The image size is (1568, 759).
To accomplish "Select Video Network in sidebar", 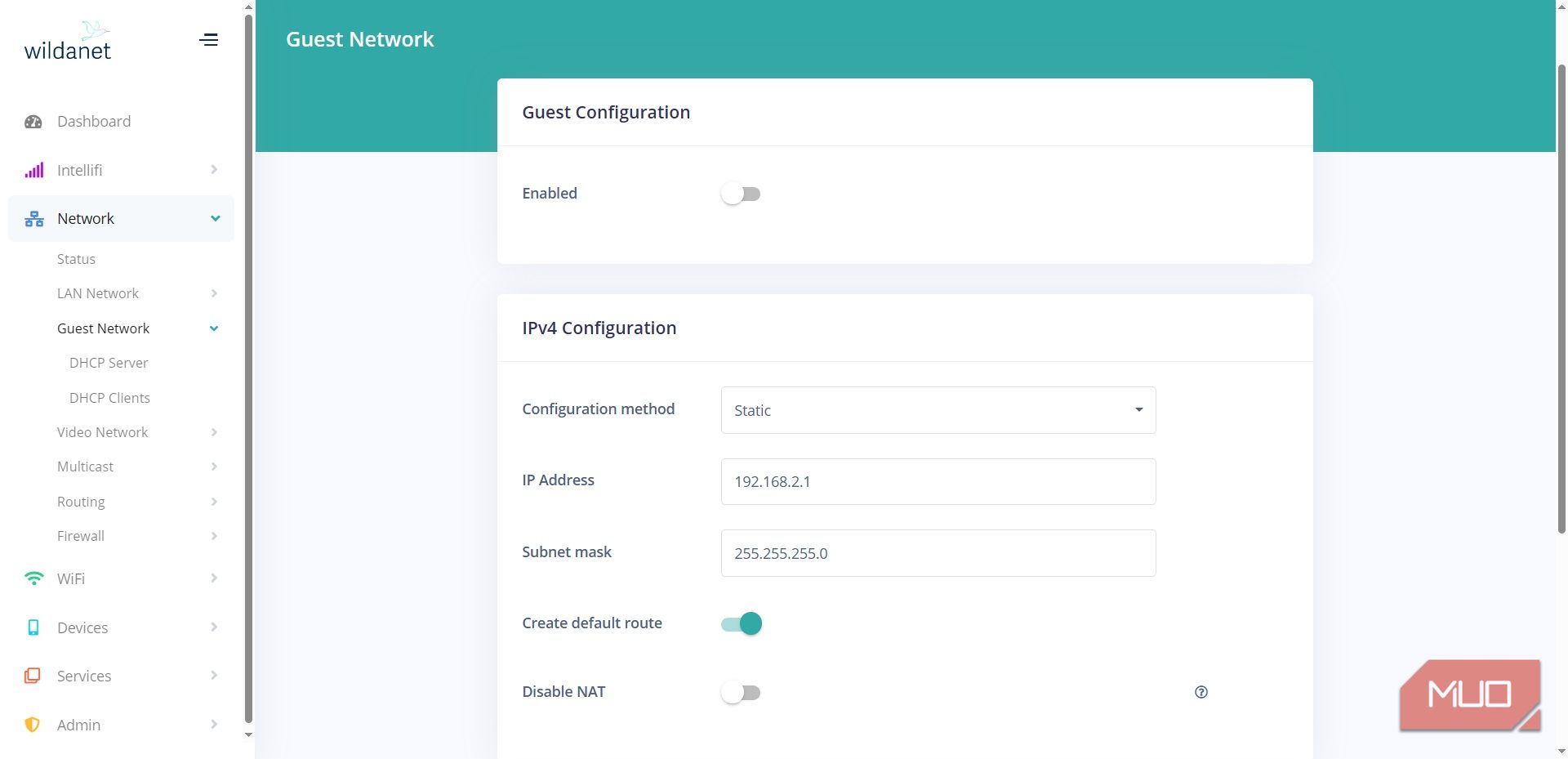I will click(102, 432).
